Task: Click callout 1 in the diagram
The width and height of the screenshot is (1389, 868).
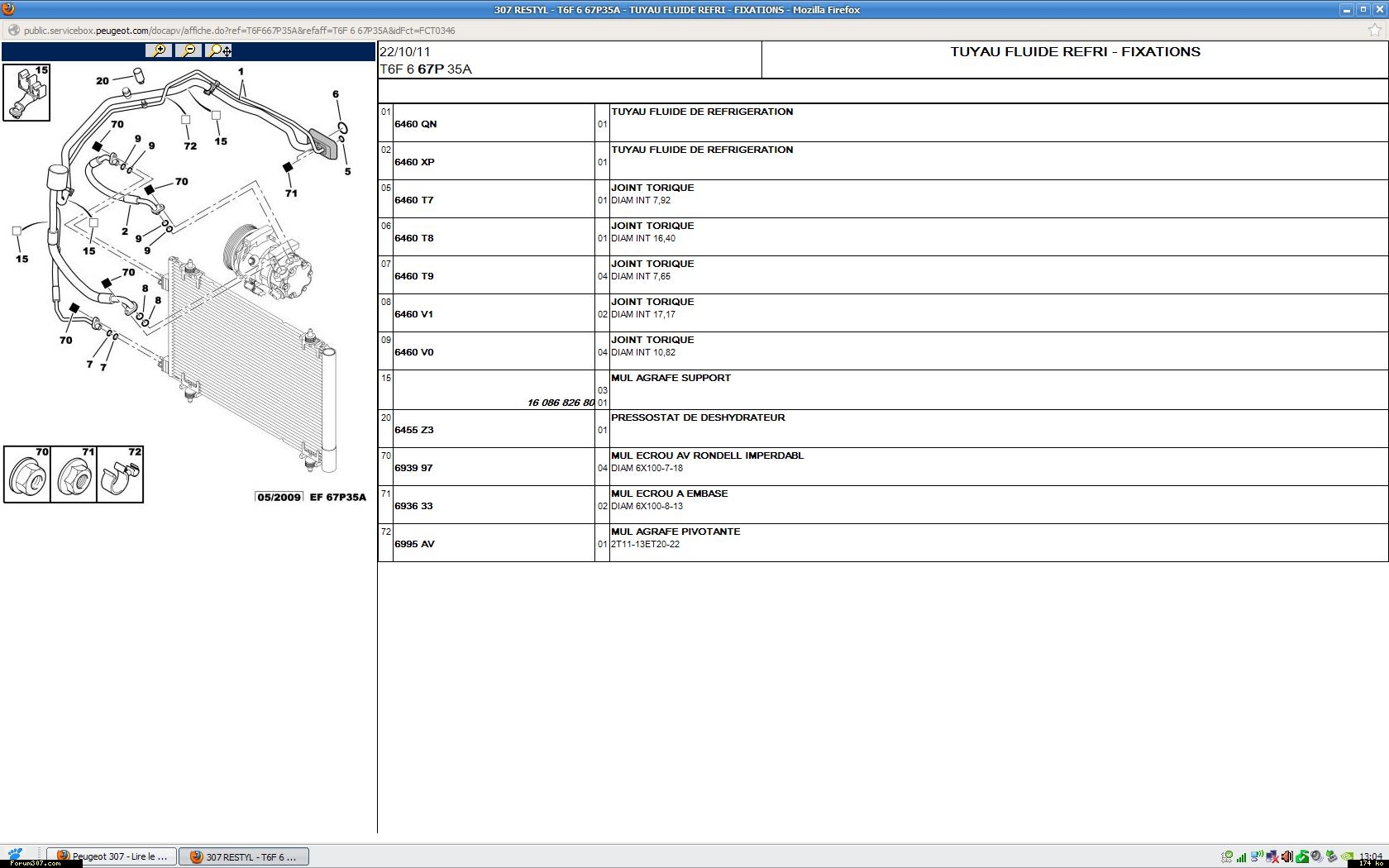Action: coord(241,72)
